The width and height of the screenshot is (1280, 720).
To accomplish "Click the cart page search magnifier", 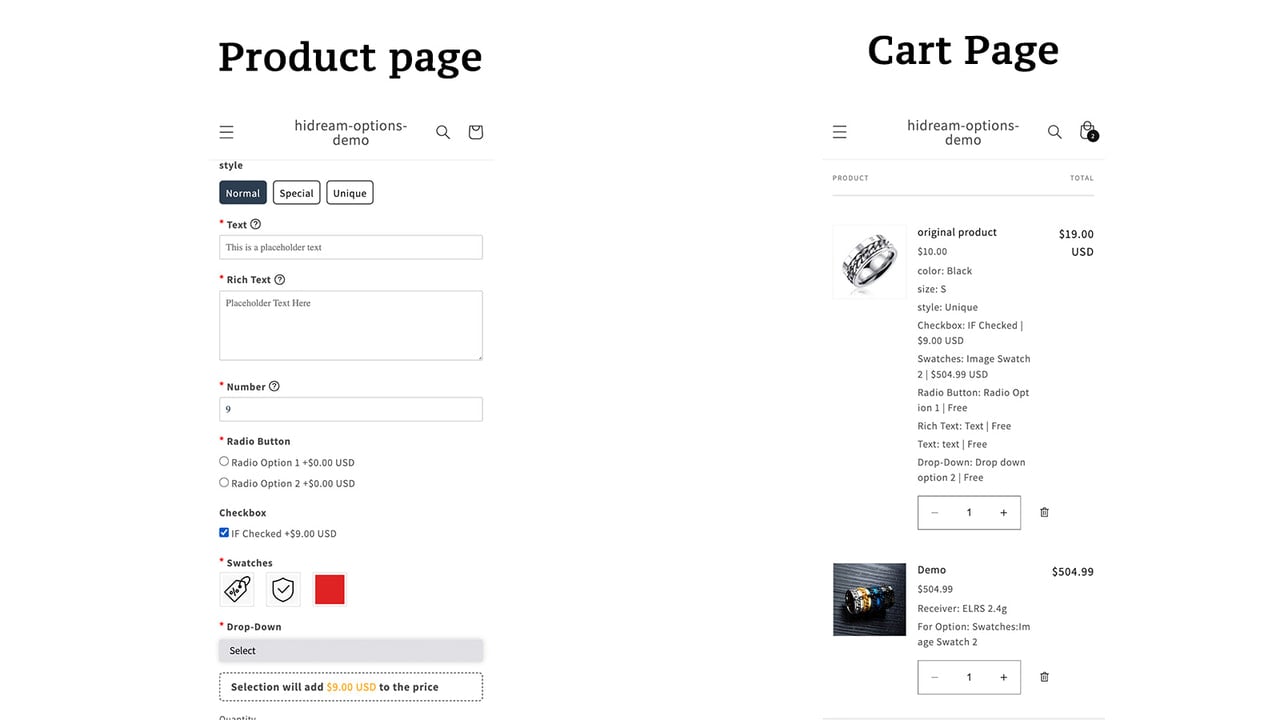I will tap(1054, 132).
